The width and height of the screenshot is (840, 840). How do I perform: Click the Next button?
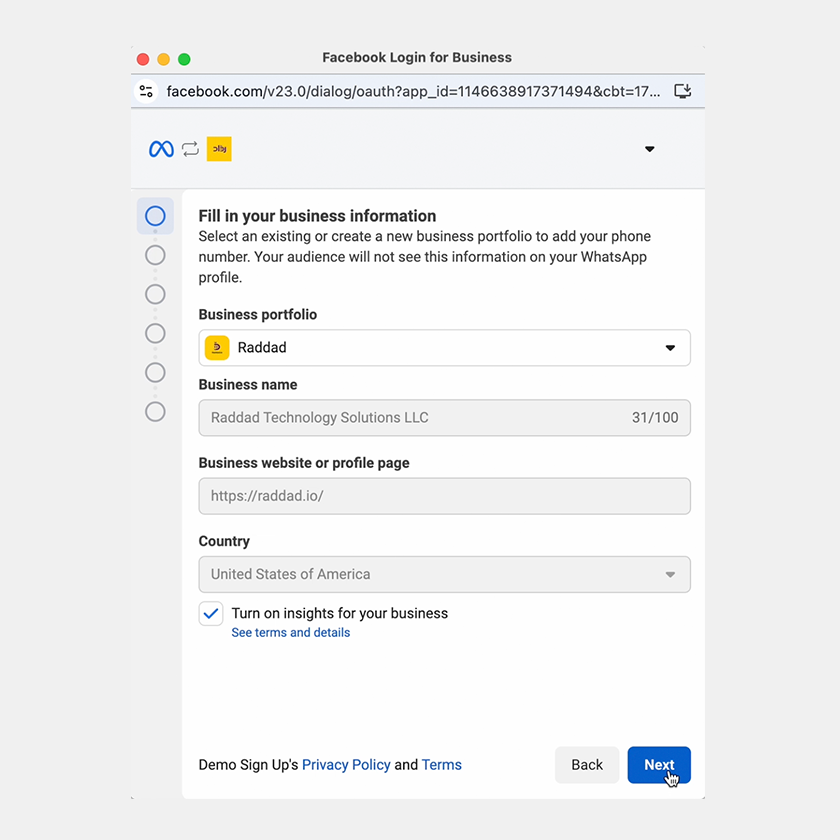[659, 765]
